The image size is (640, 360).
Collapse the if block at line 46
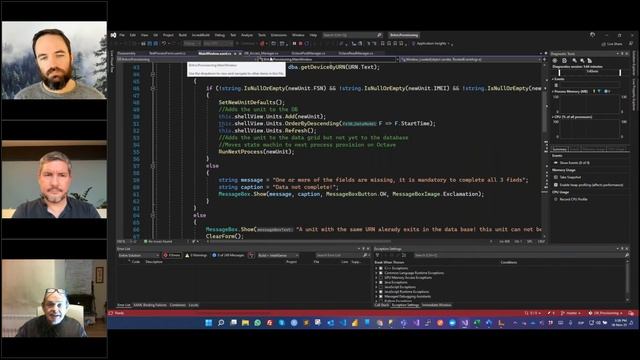point(153,88)
